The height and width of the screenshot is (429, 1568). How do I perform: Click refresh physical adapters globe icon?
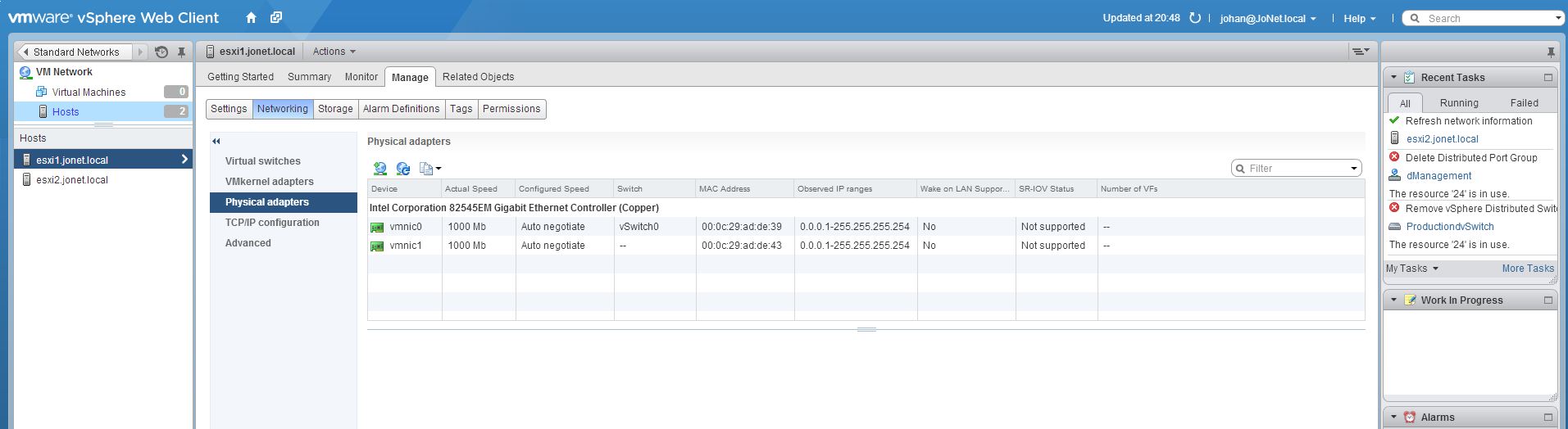click(402, 168)
